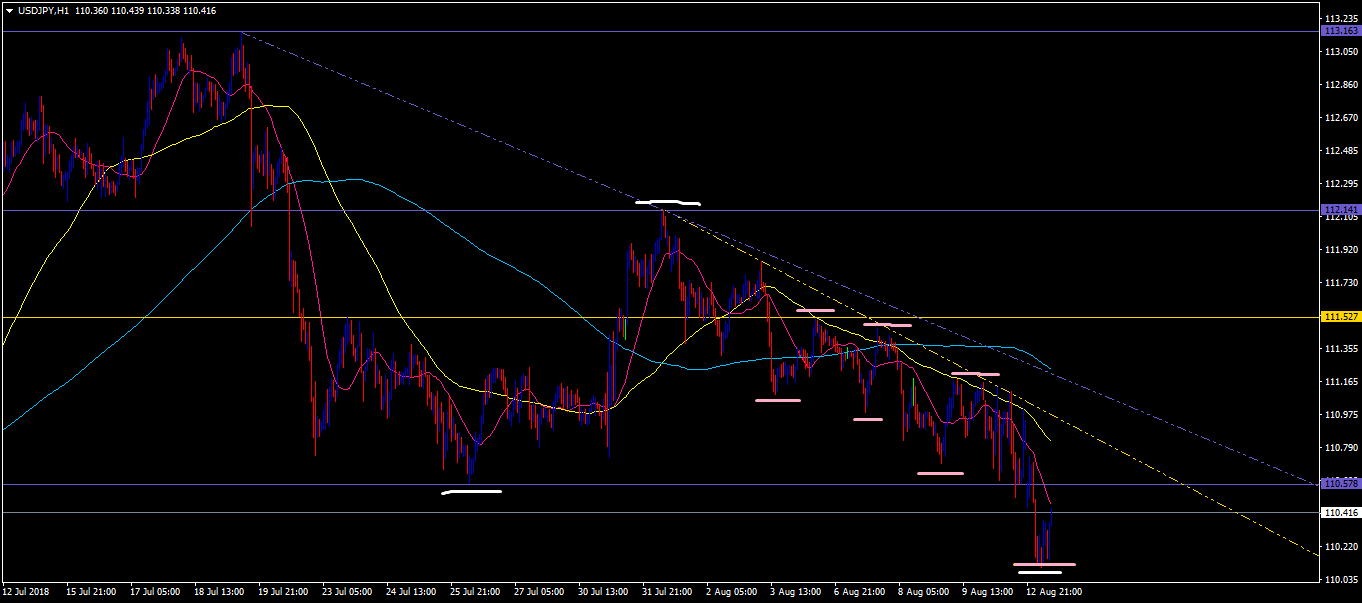Click the 110.790 price scale value
This screenshot has width=1362, height=603.
(1340, 448)
